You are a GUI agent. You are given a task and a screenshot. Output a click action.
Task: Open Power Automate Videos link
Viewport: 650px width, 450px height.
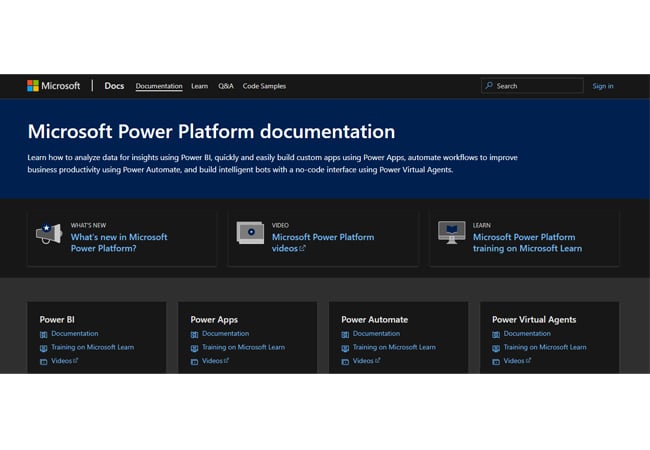point(366,361)
